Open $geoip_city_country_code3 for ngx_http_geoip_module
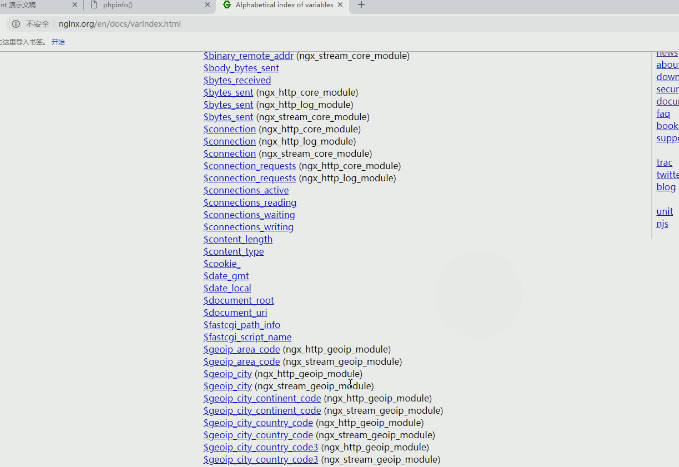Image resolution: width=679 pixels, height=467 pixels. 261,447
